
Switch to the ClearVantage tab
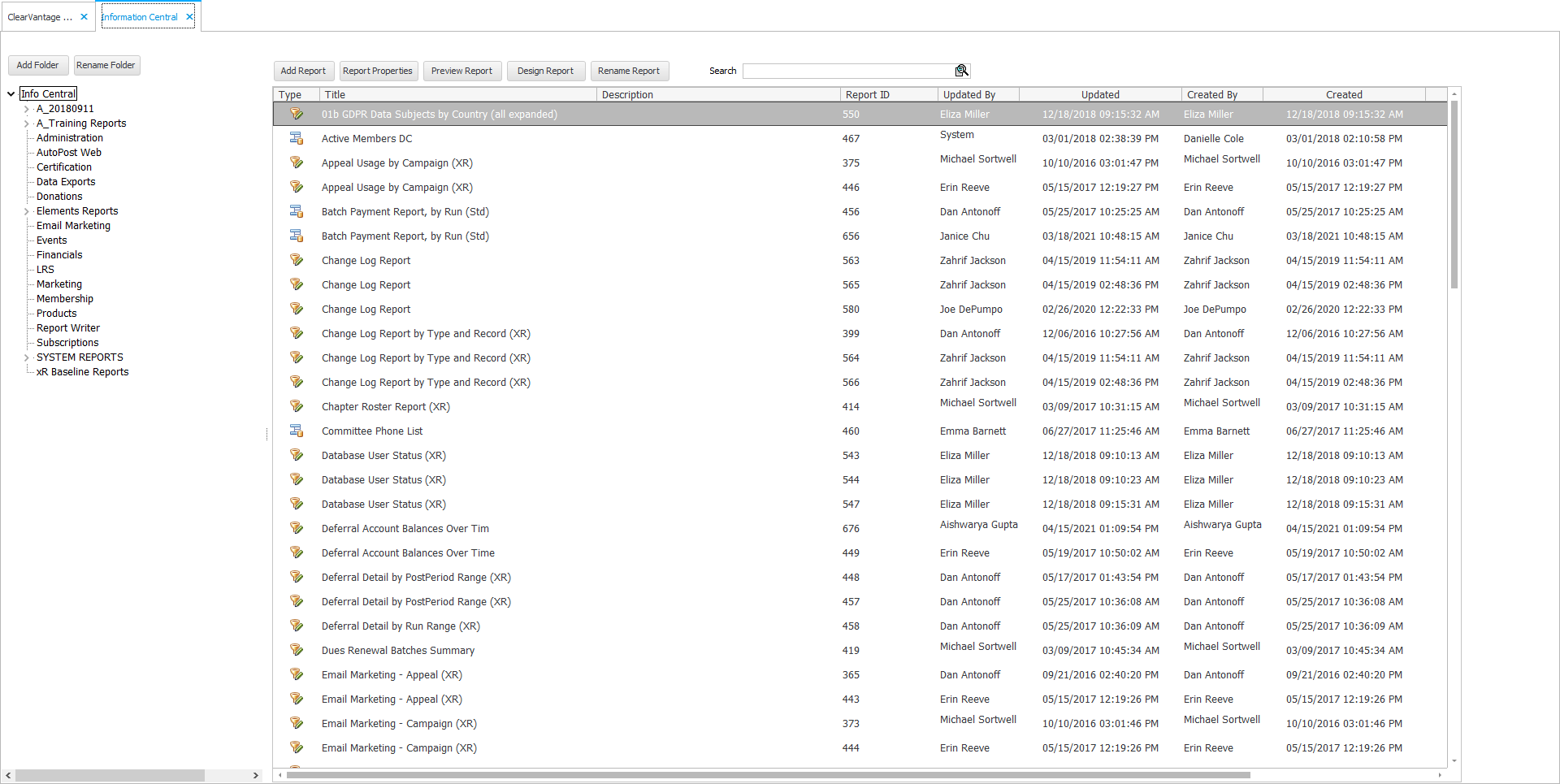click(40, 17)
